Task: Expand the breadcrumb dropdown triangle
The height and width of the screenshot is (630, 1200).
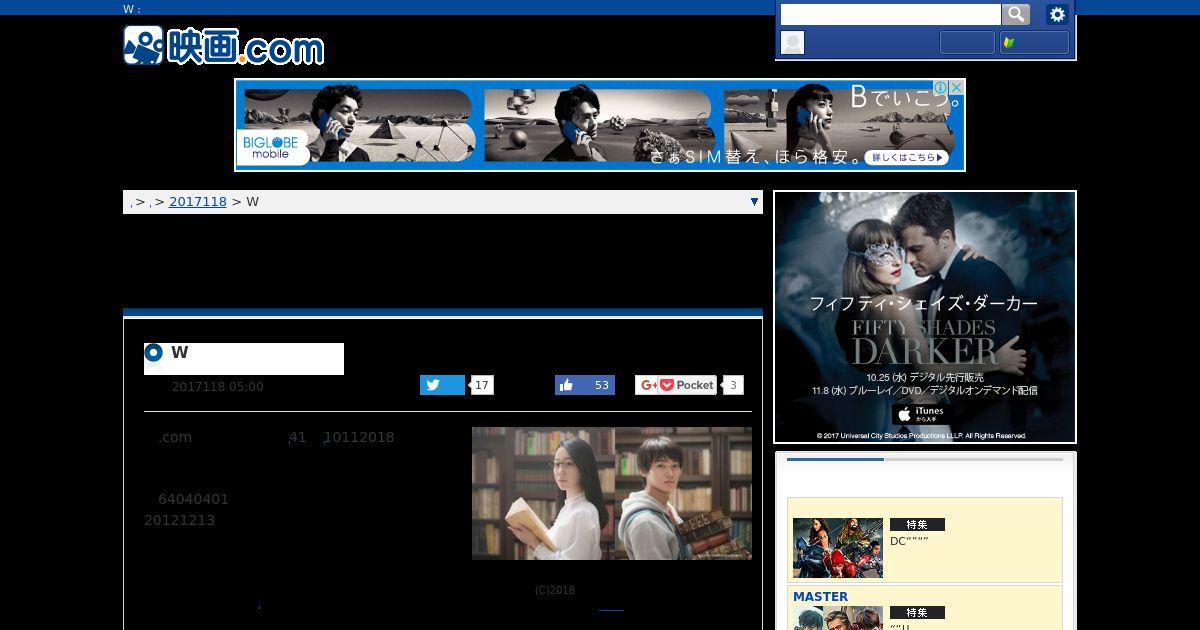Action: tap(754, 202)
